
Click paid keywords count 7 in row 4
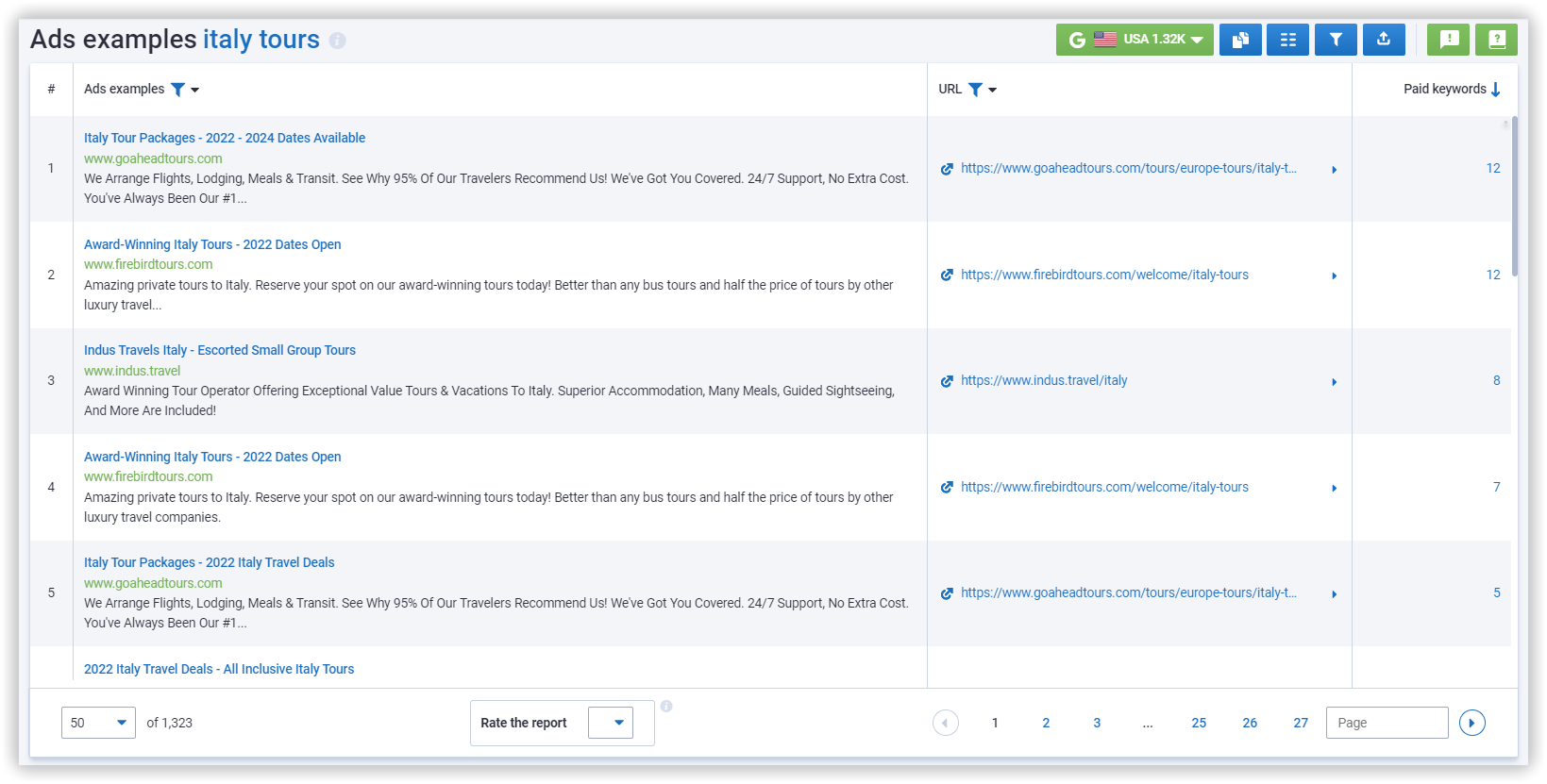pos(1497,487)
